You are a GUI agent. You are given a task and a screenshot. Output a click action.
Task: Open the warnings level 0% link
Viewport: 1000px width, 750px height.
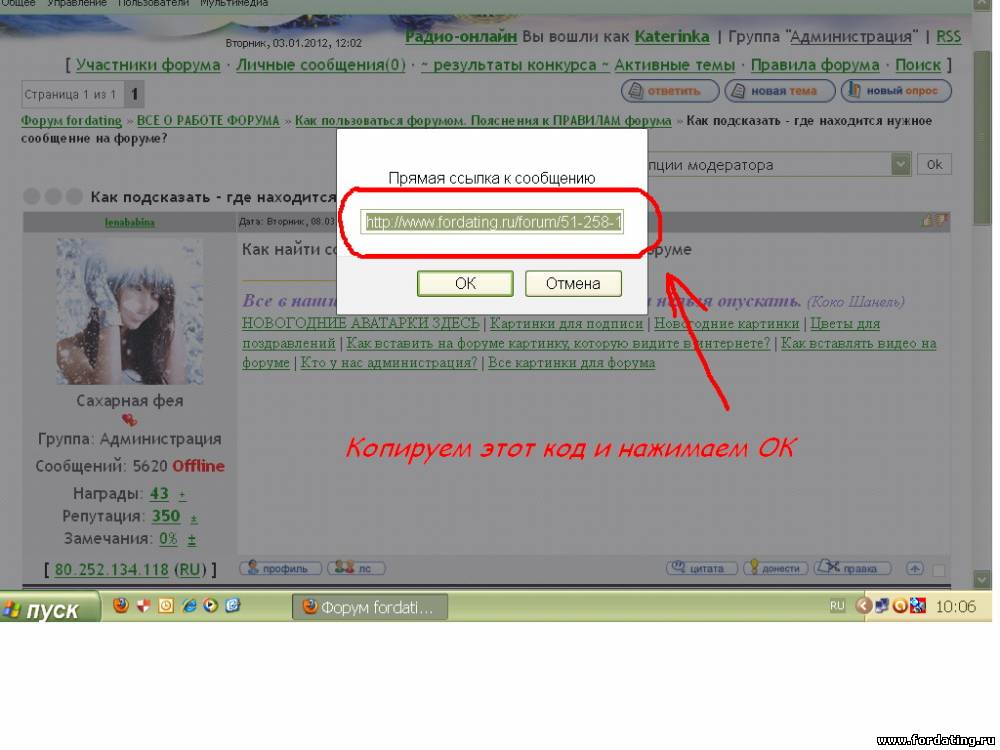[x=168, y=539]
